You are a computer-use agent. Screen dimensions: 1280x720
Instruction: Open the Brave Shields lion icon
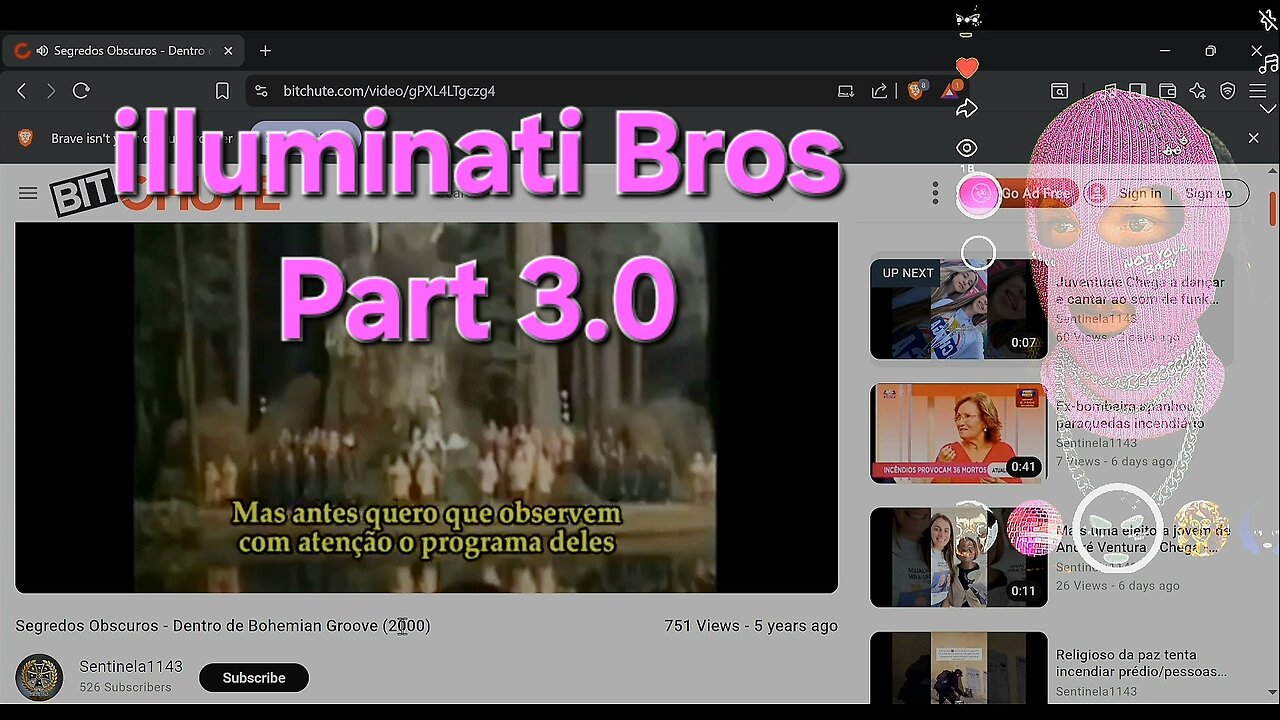tap(915, 91)
